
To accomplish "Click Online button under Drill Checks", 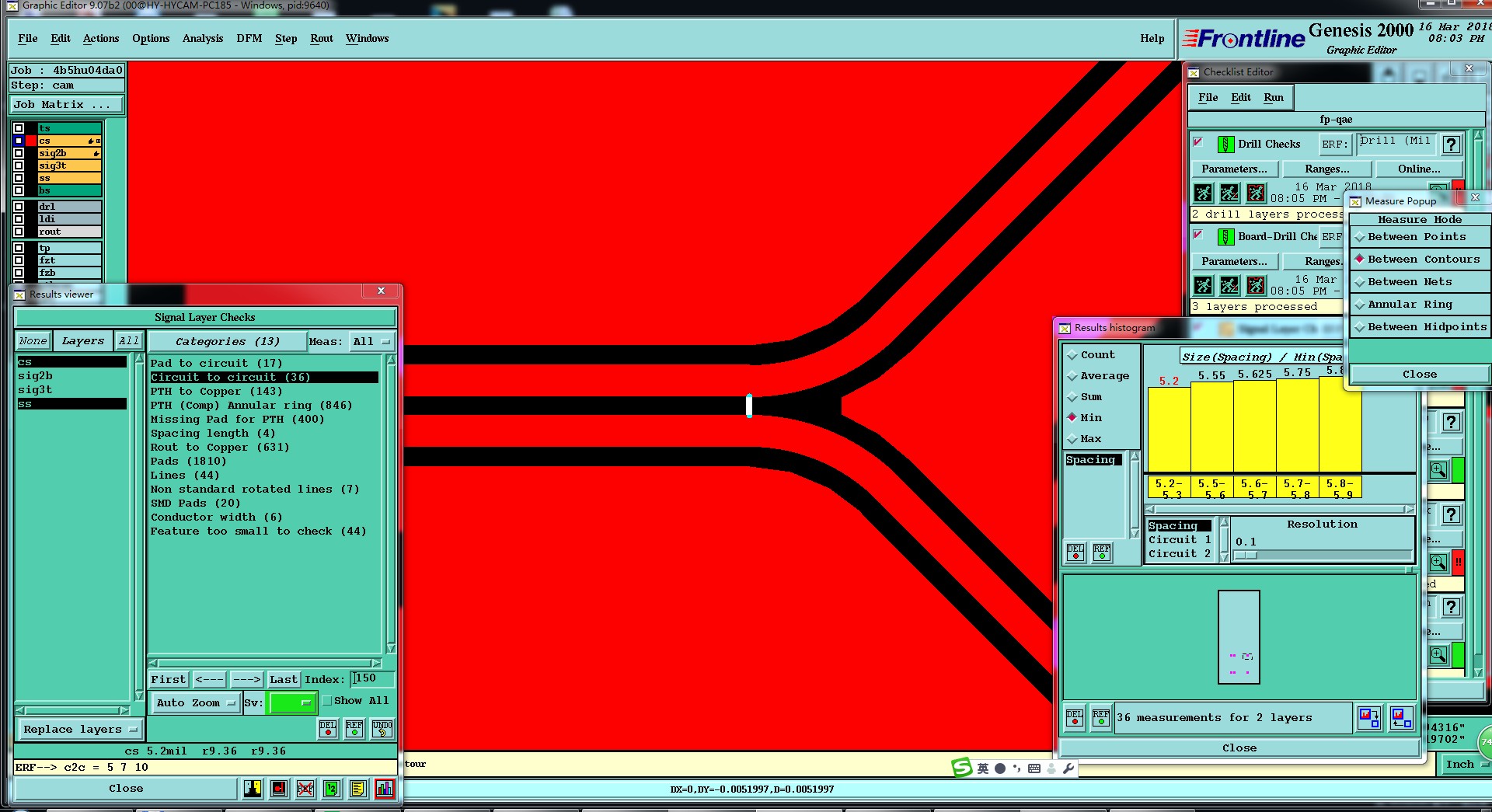I will (x=1419, y=169).
